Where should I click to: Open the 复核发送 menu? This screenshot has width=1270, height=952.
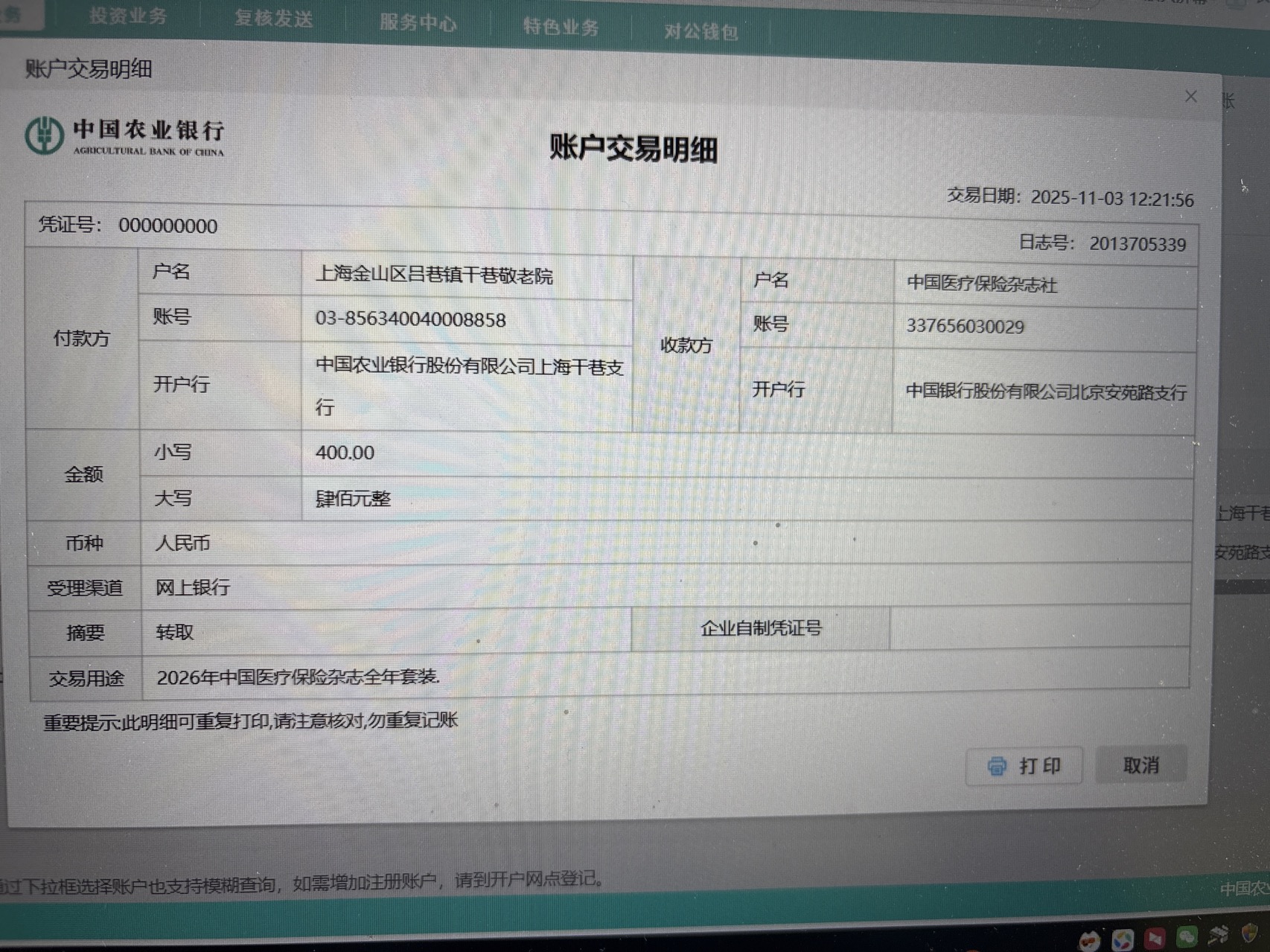pos(273,19)
